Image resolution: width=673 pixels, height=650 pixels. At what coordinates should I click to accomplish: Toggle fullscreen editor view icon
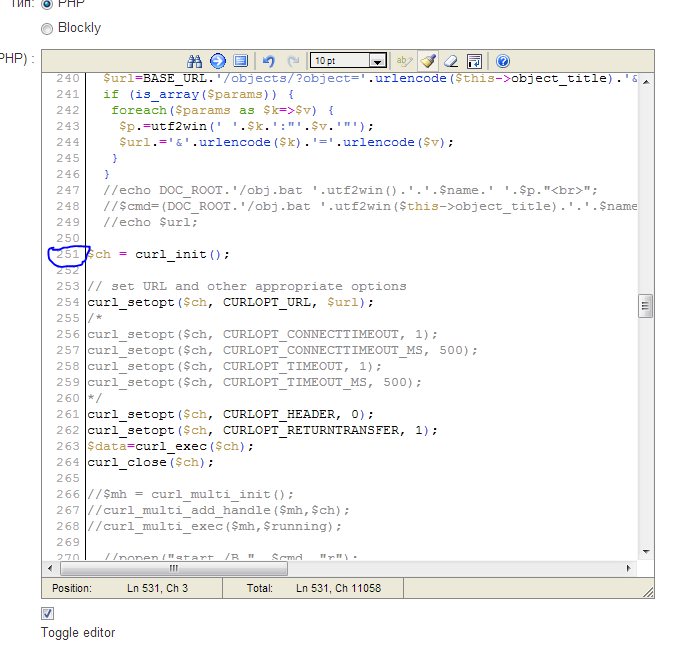pos(241,61)
